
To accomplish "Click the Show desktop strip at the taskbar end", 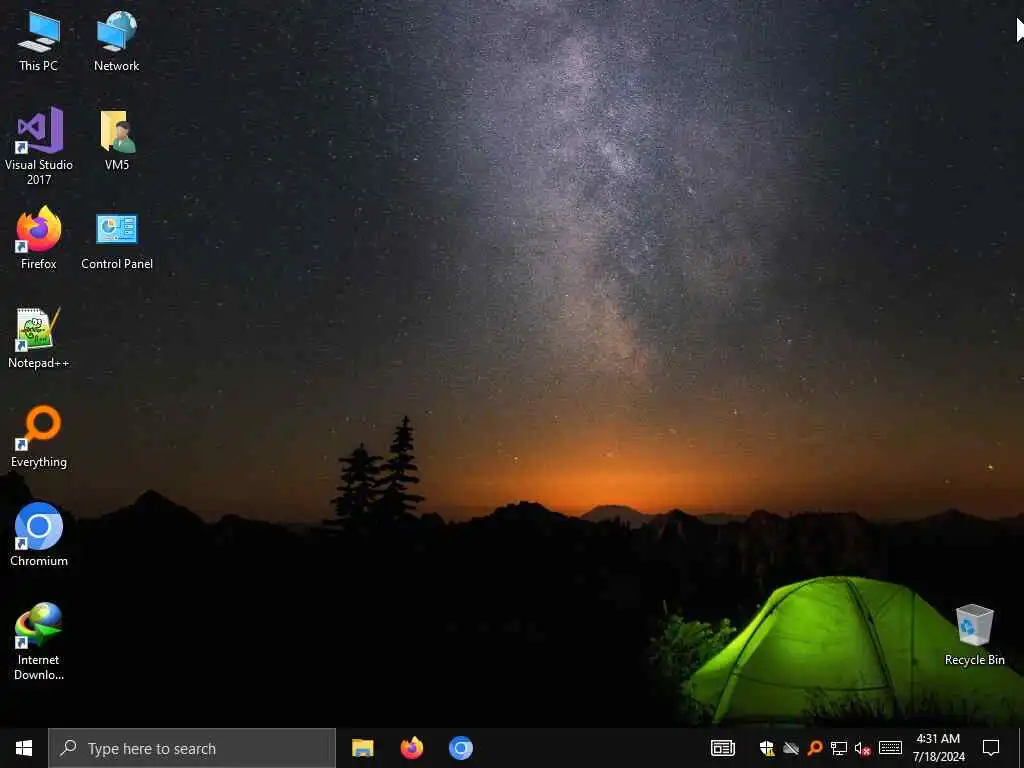I will pos(1021,748).
